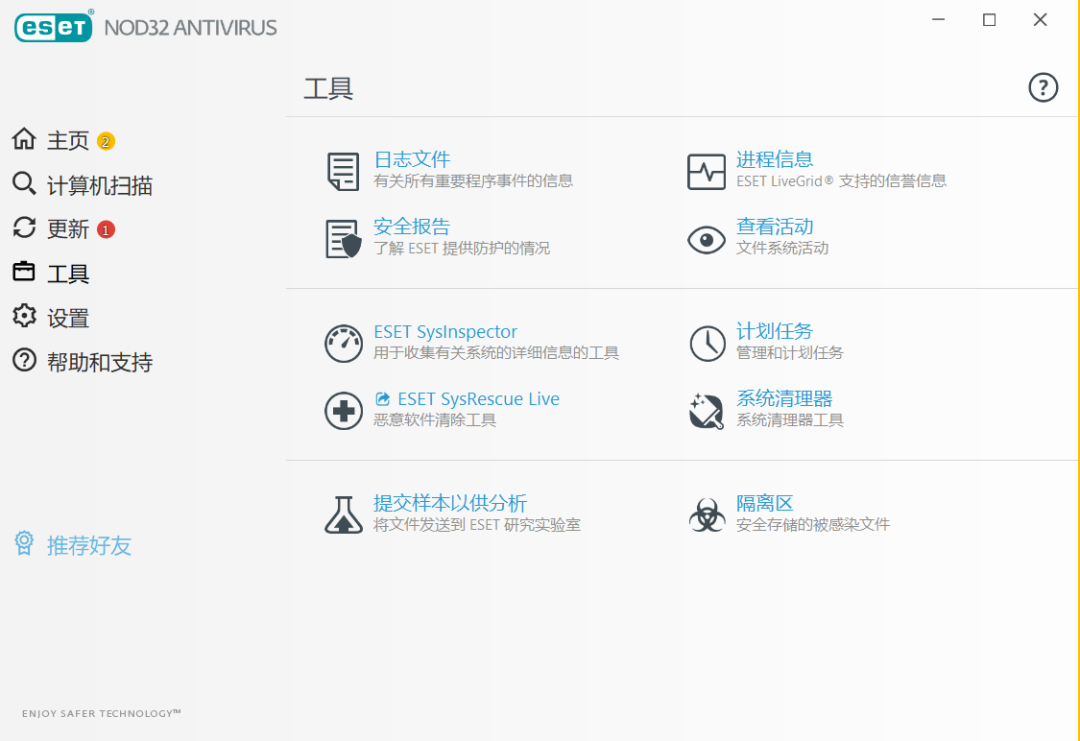Click the 计划任务 clock icon
Viewport: 1080px width, 741px height.
pos(707,343)
